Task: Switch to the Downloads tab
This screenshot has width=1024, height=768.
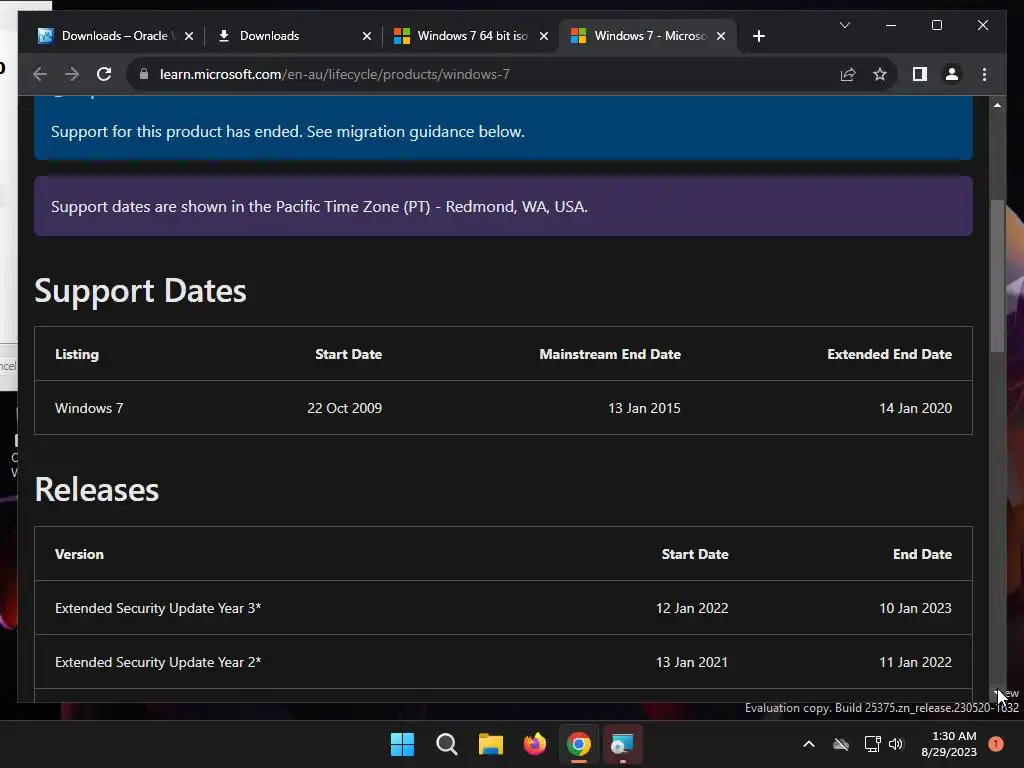Action: [269, 36]
